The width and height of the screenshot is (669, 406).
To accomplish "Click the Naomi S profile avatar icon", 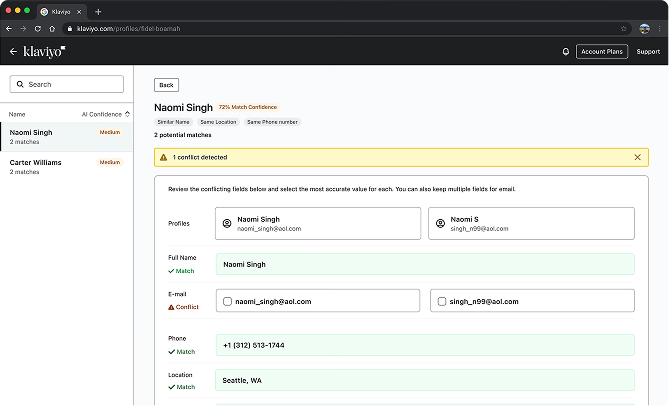I will coord(440,223).
